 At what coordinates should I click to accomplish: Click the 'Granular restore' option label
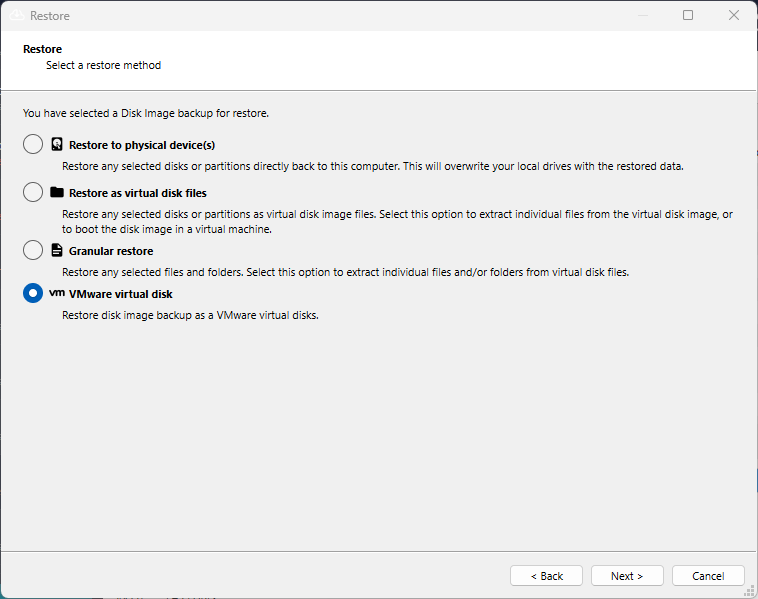[111, 251]
